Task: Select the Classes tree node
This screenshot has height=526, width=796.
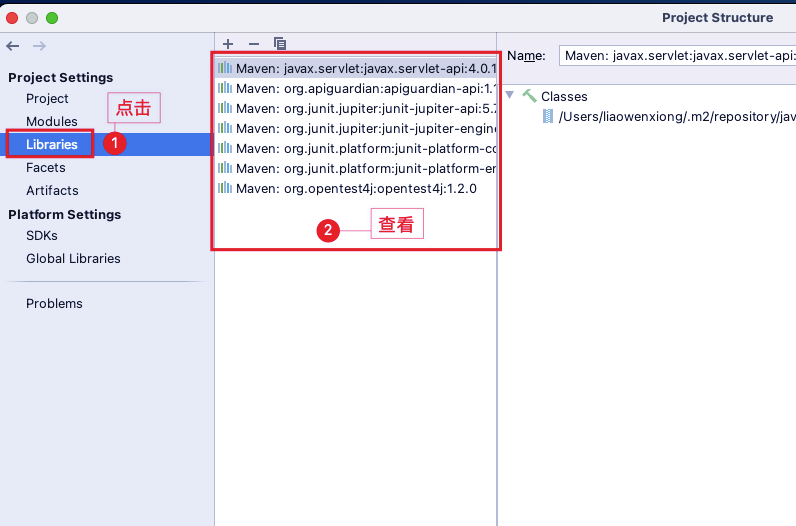Action: point(564,96)
